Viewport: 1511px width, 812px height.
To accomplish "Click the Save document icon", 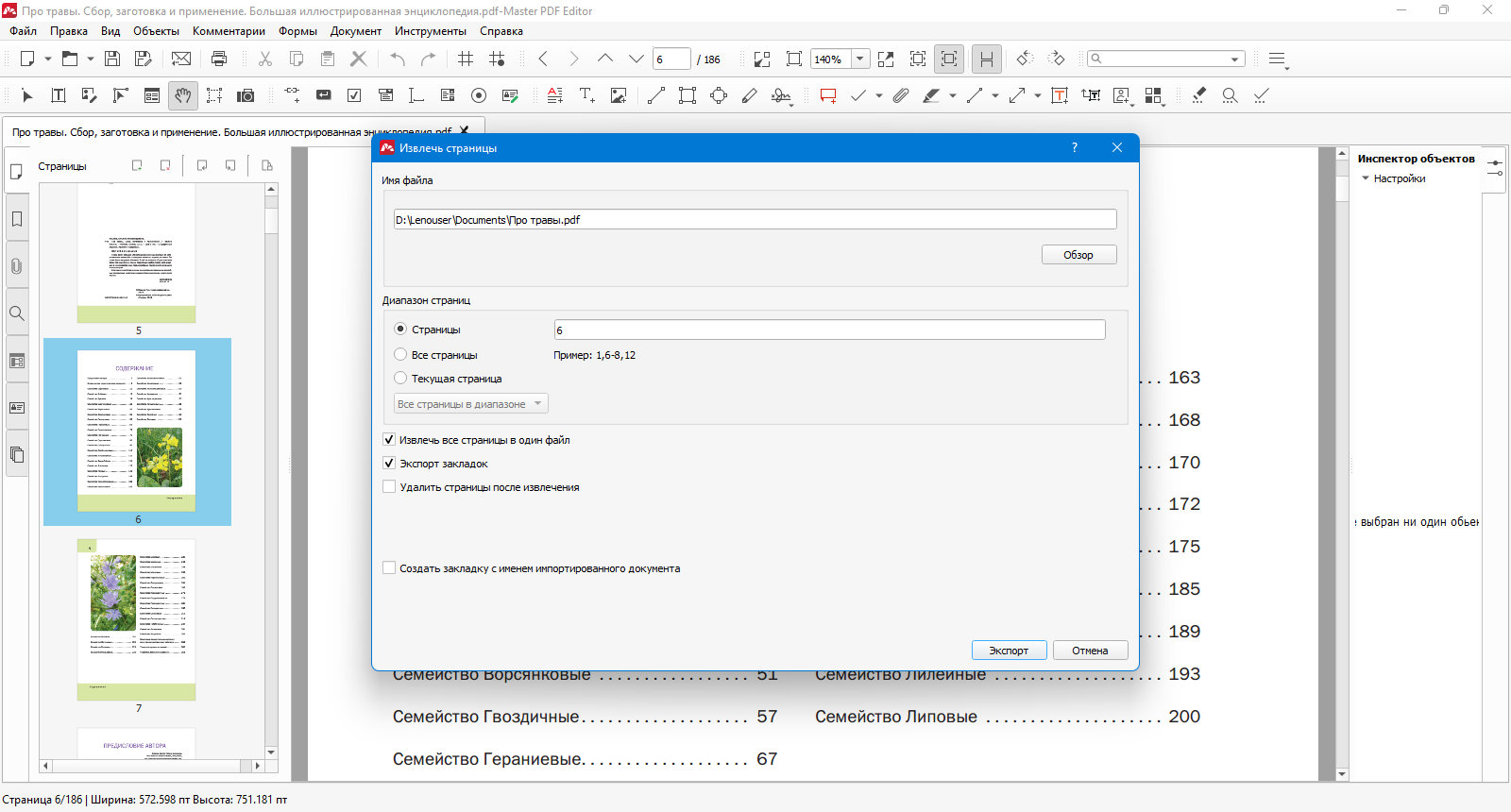I will click(x=112, y=59).
